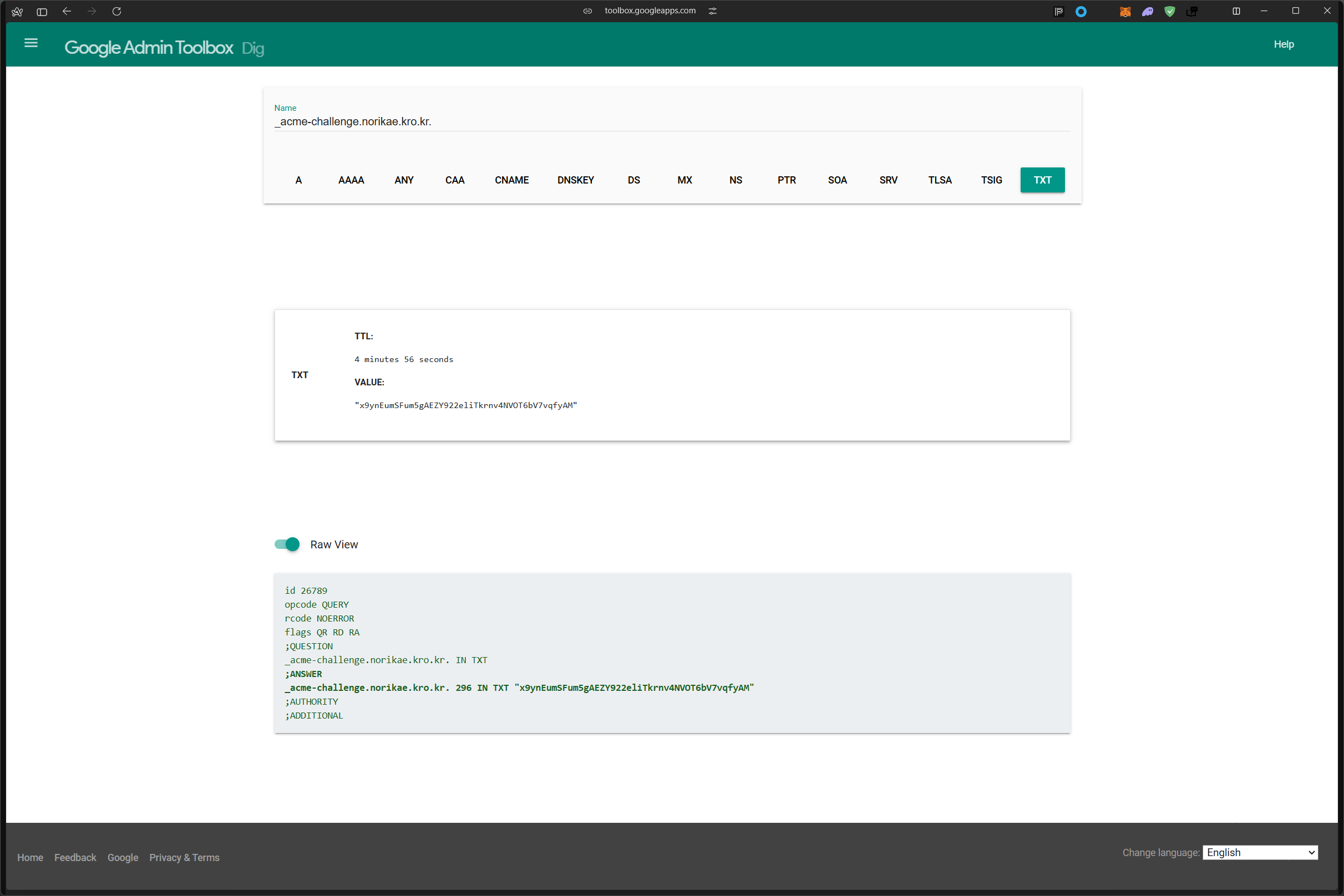Open the hamburger navigation menu
Viewport: 1344px width, 896px height.
(31, 43)
